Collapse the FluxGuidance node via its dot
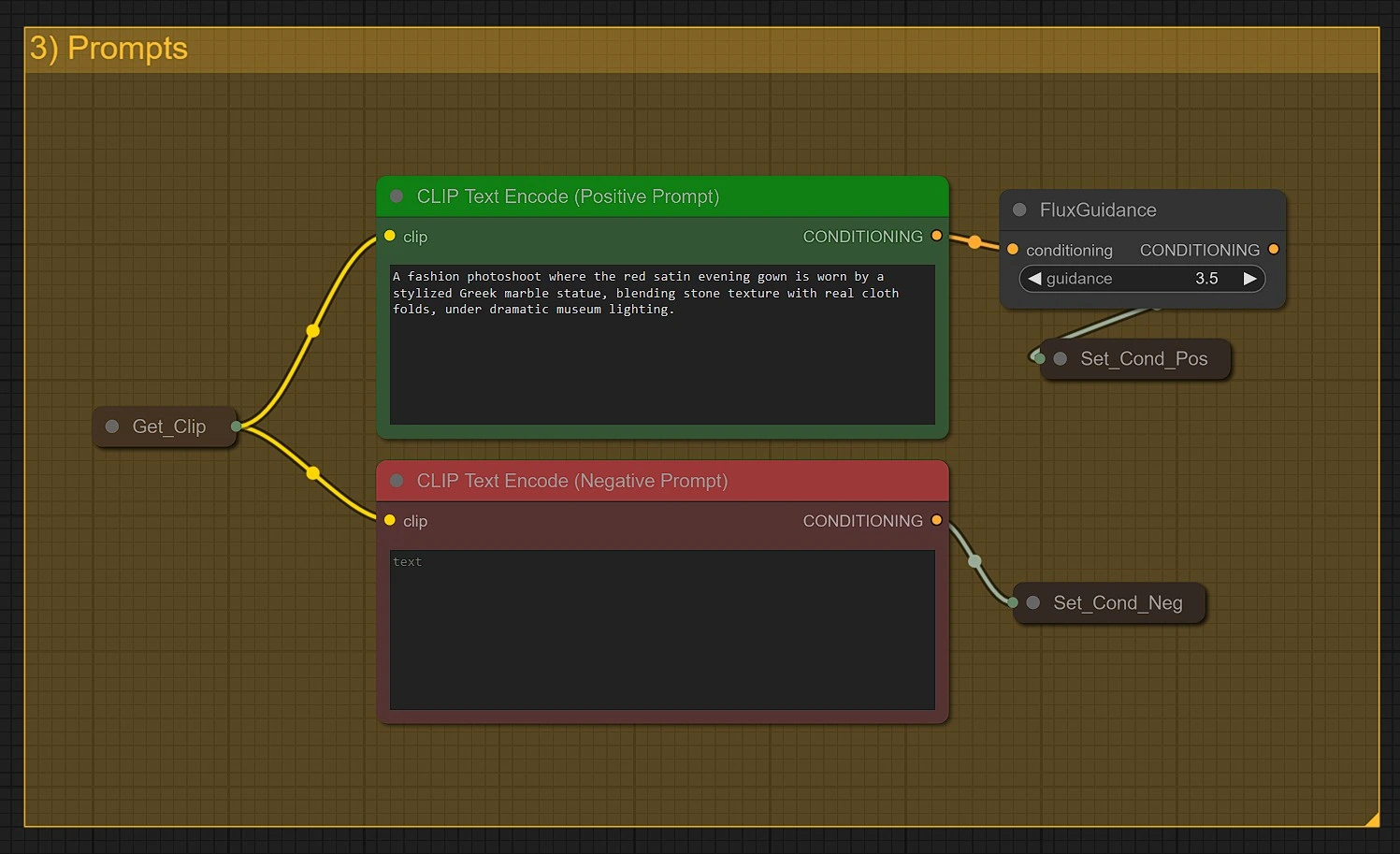This screenshot has height=854, width=1400. [1019, 210]
